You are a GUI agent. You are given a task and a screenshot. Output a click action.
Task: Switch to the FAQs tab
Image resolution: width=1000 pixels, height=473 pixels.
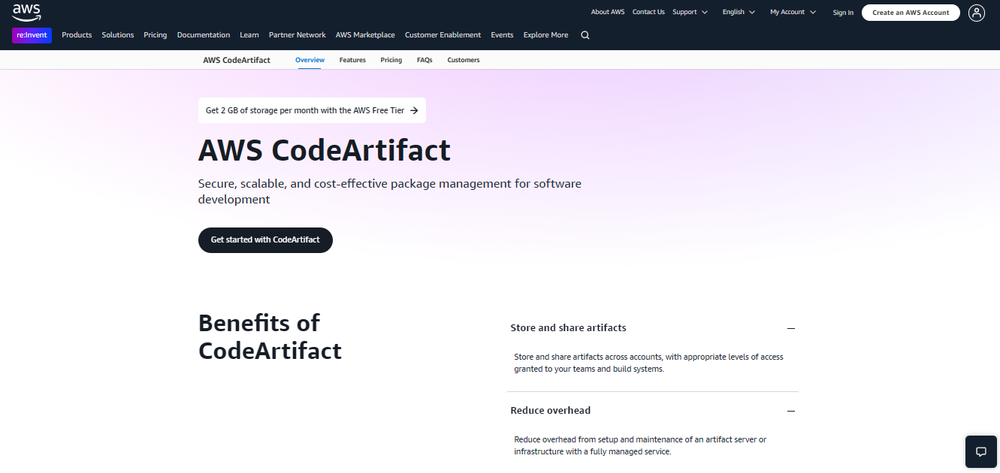pyautogui.click(x=425, y=60)
